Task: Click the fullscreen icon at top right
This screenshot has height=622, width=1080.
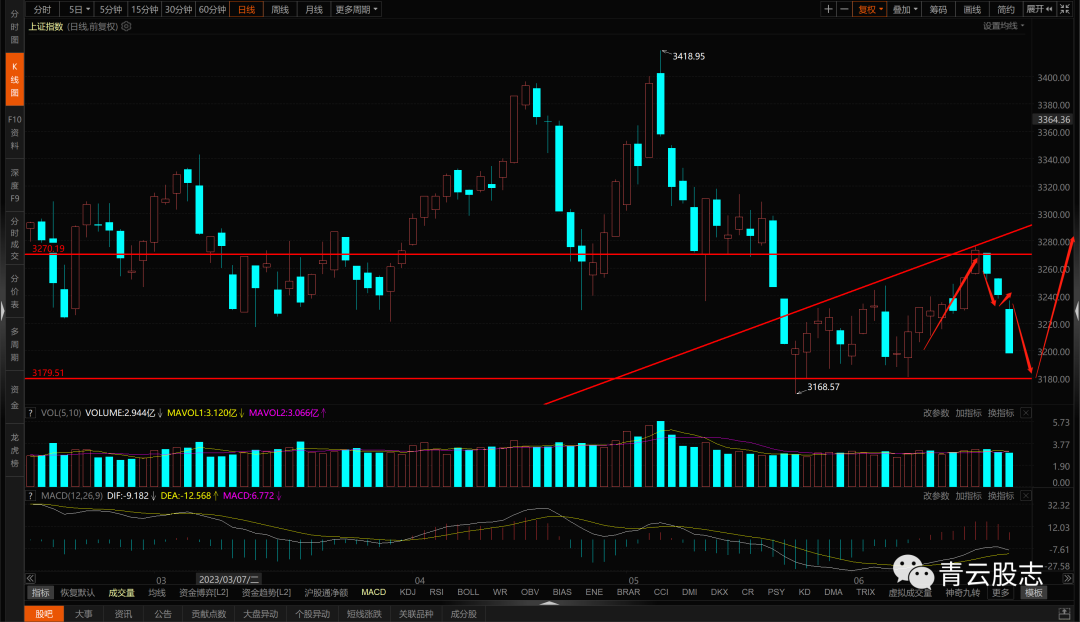Action: coord(1065,9)
